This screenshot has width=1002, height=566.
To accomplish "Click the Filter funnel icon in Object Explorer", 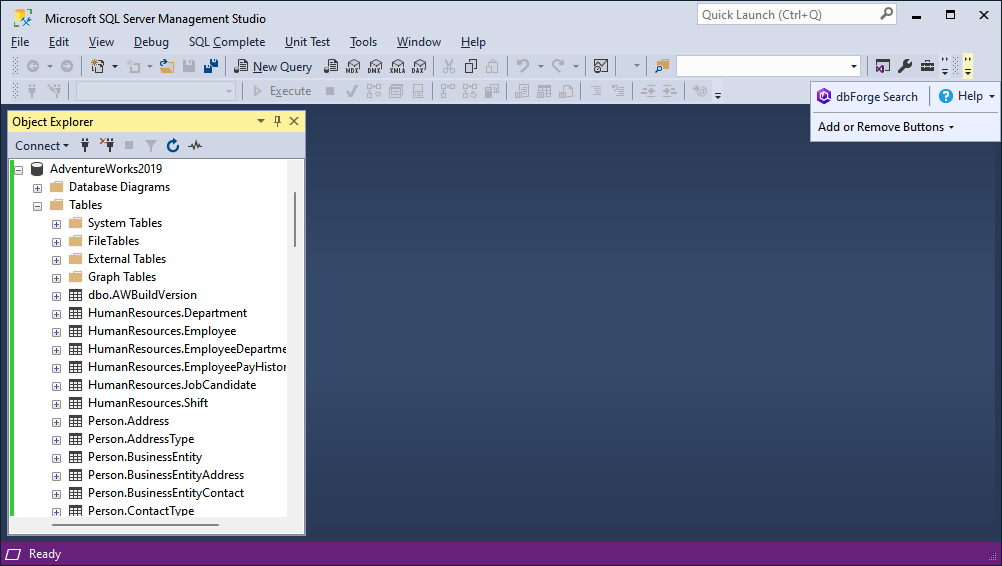I will pos(151,146).
